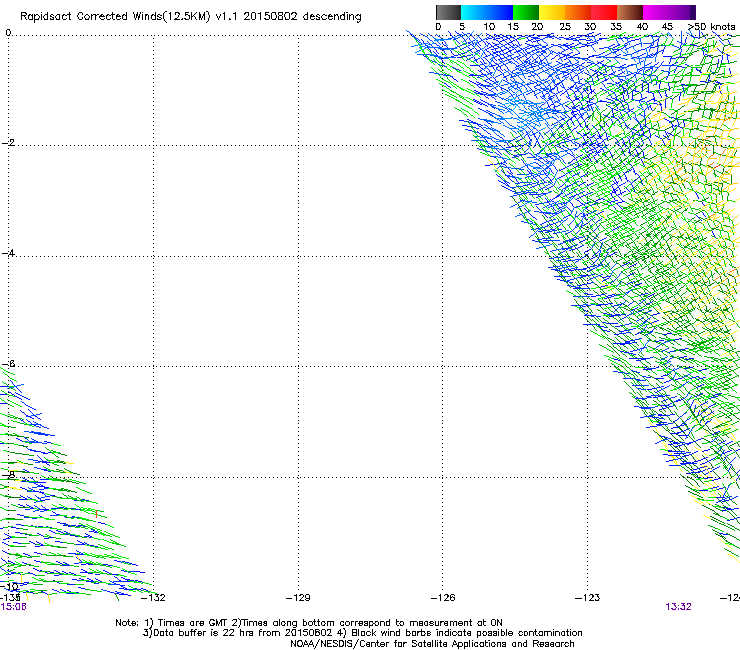Click the longitude label '-123' on bottom axis
740x650 pixels.
point(588,598)
